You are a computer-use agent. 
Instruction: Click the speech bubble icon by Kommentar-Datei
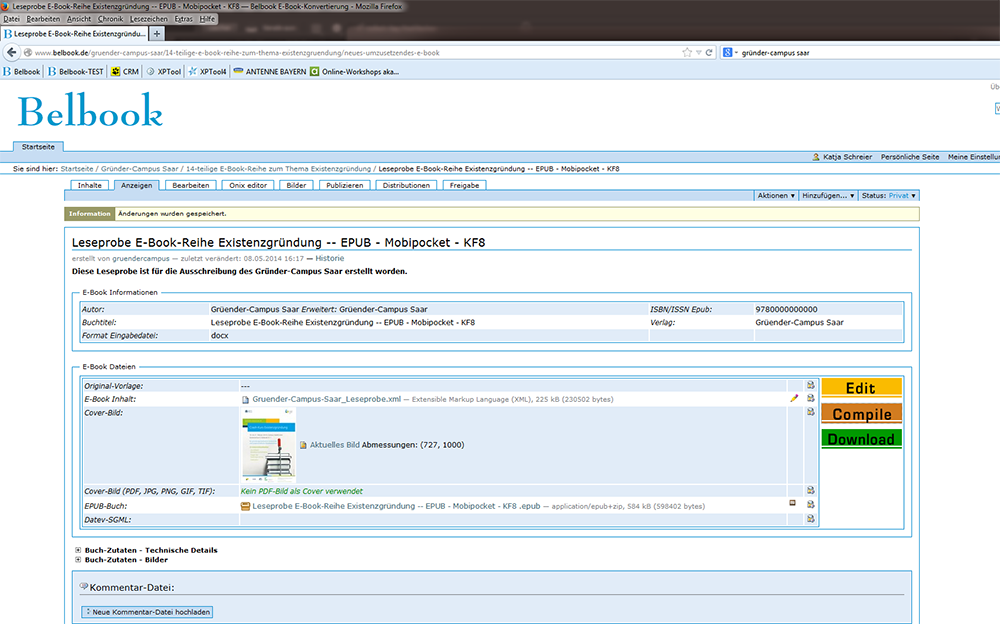(84, 586)
